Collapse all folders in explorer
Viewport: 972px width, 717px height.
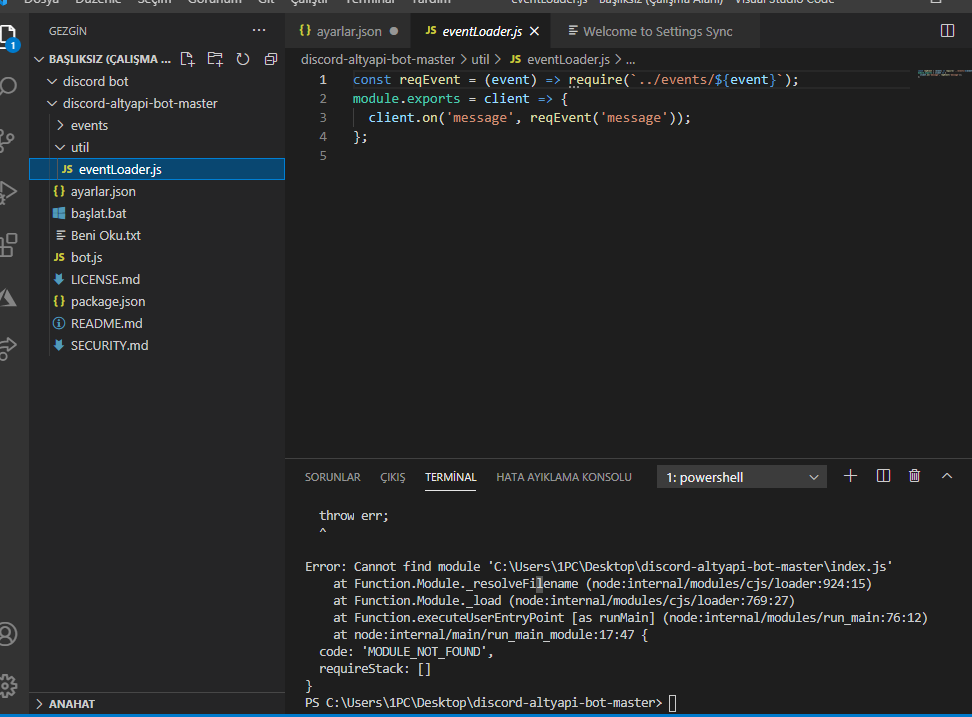click(270, 59)
